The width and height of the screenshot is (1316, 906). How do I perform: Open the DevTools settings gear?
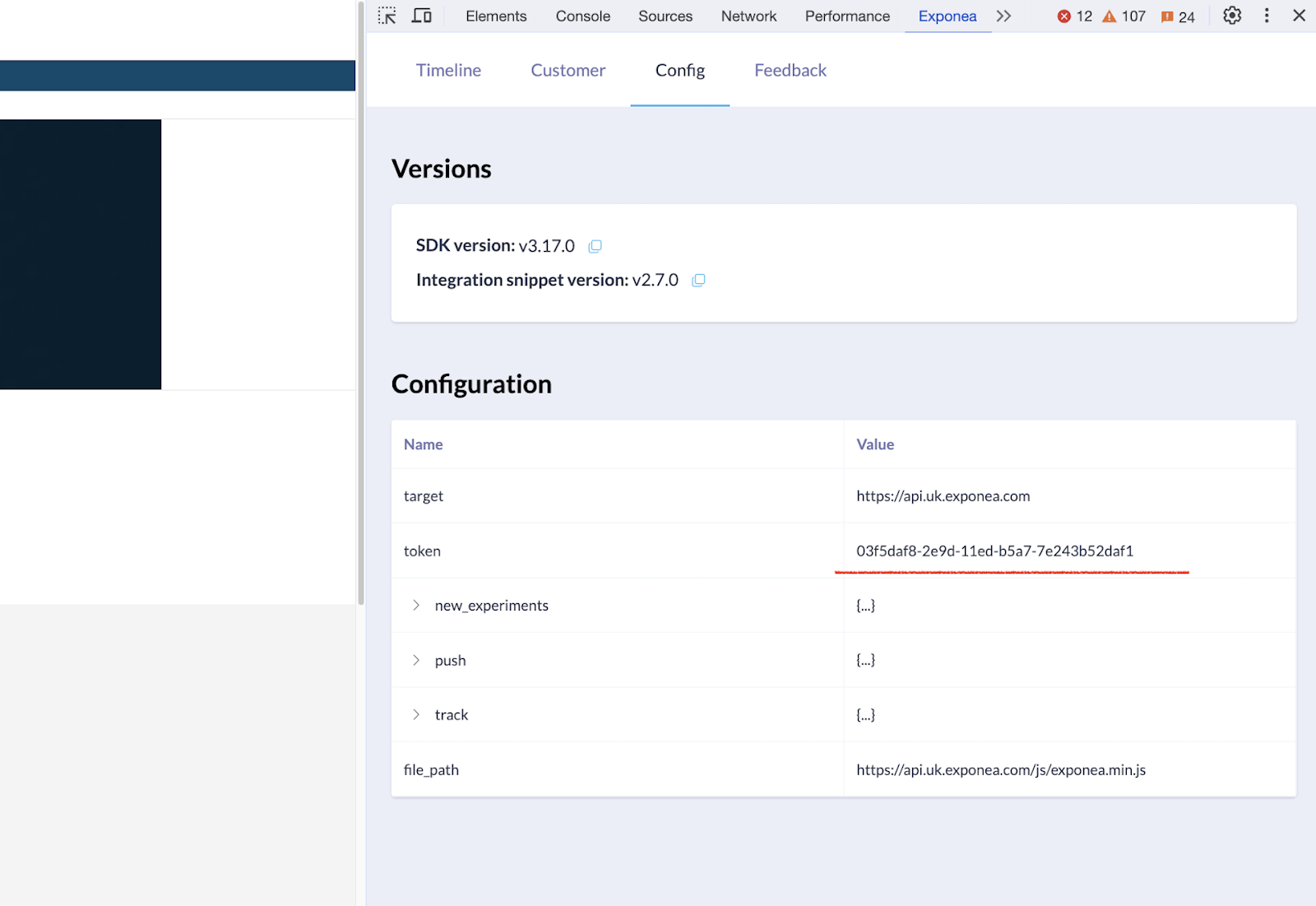[1232, 16]
